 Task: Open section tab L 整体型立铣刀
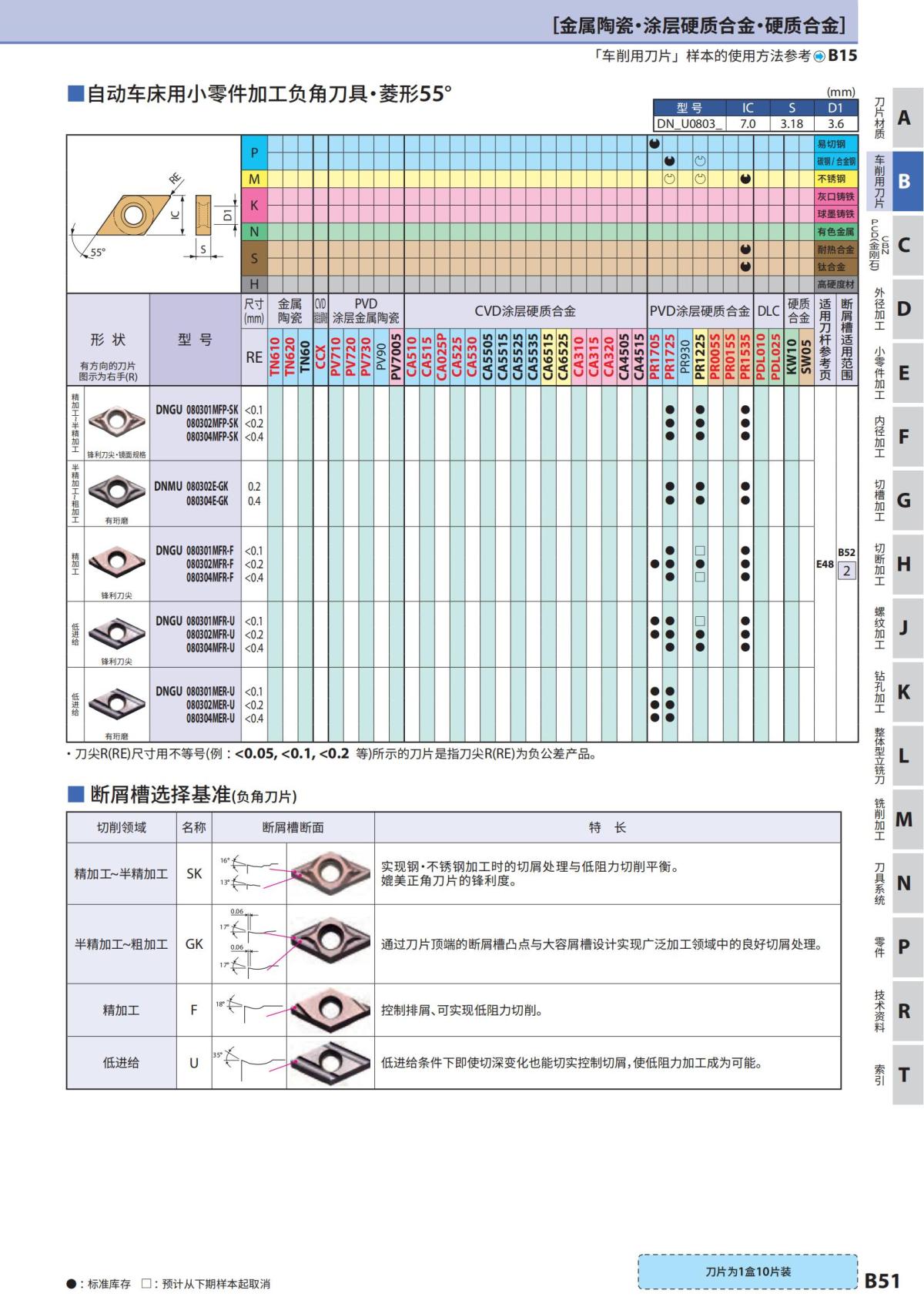[896, 756]
